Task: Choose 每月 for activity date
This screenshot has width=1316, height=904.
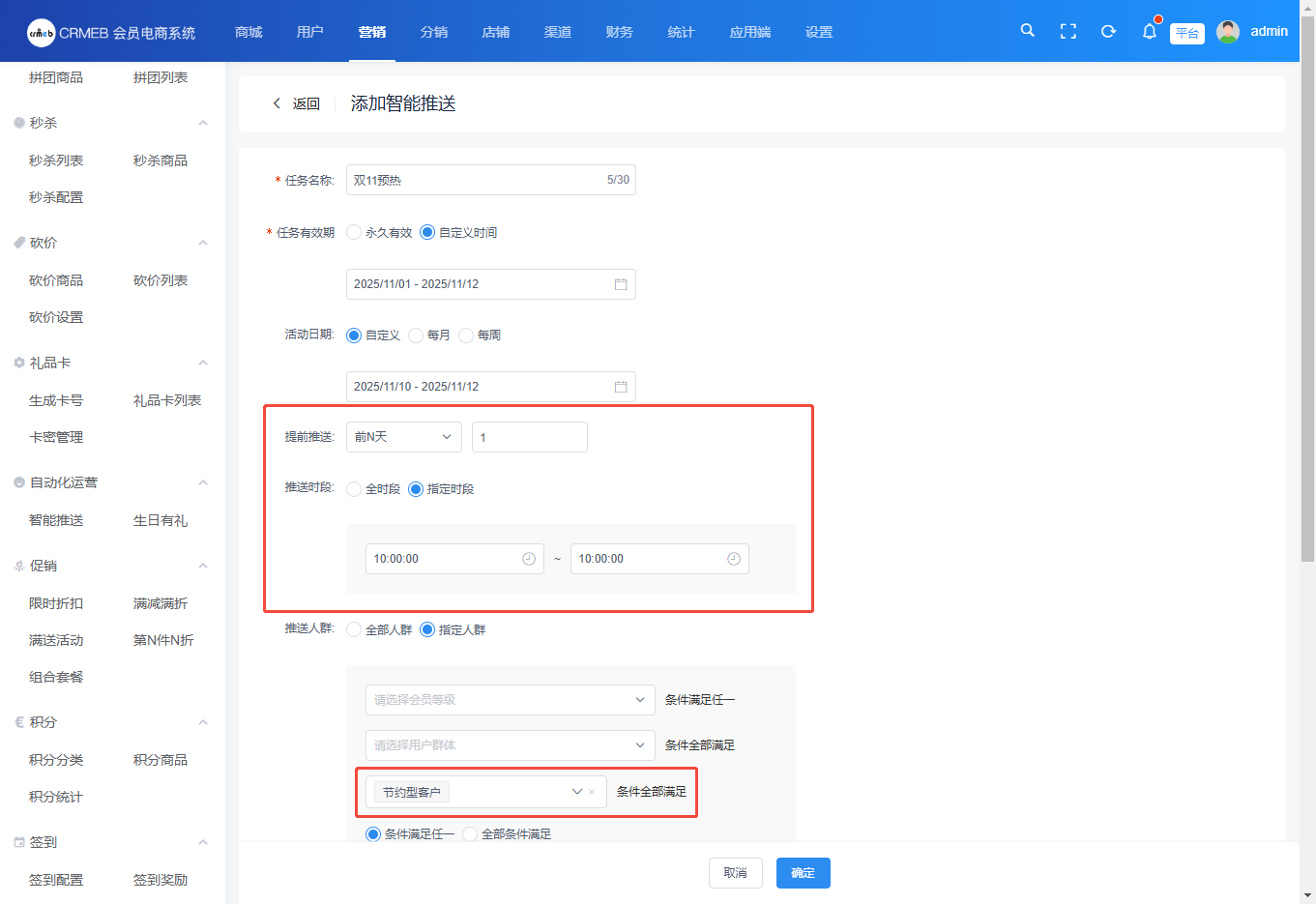Action: (416, 335)
